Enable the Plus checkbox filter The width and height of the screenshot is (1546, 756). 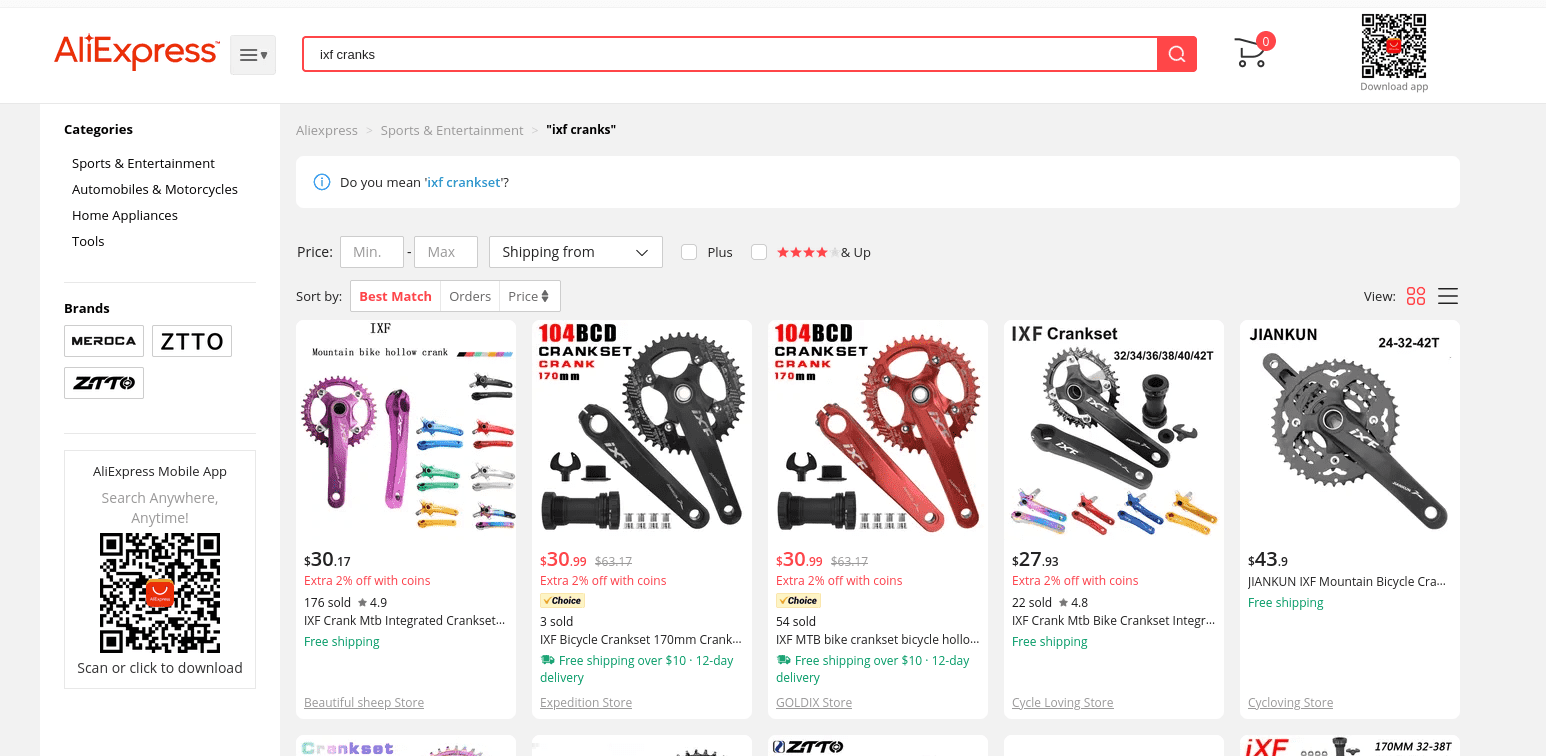coord(689,252)
